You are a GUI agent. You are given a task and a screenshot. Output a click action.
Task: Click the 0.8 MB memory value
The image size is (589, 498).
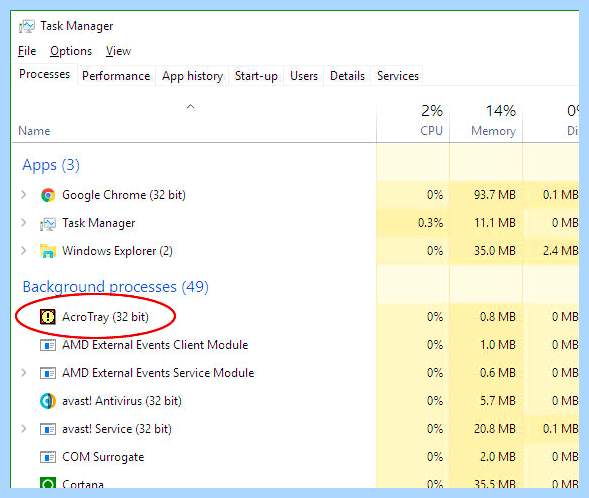497,317
